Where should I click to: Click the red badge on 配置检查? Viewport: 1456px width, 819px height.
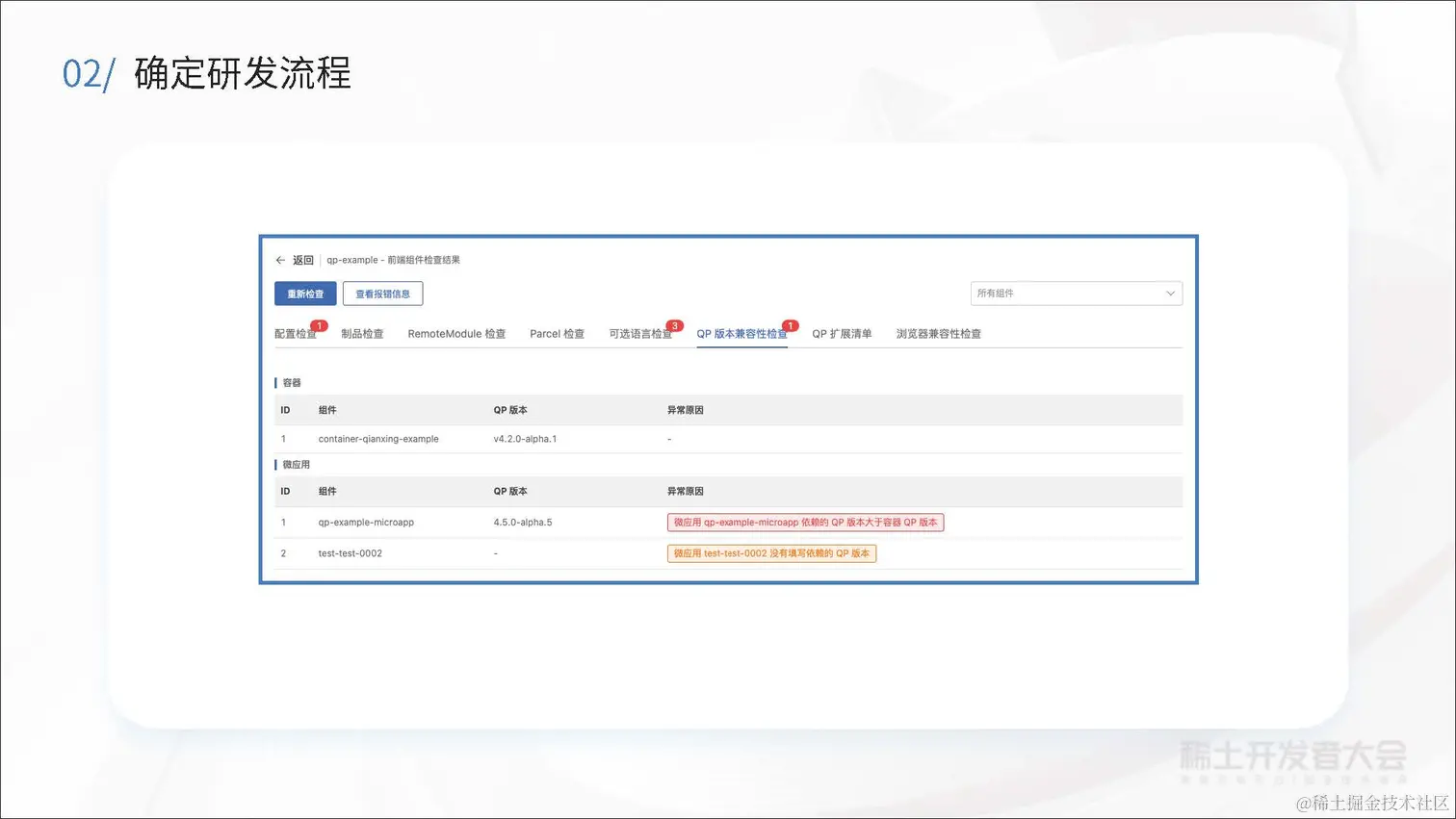point(319,325)
